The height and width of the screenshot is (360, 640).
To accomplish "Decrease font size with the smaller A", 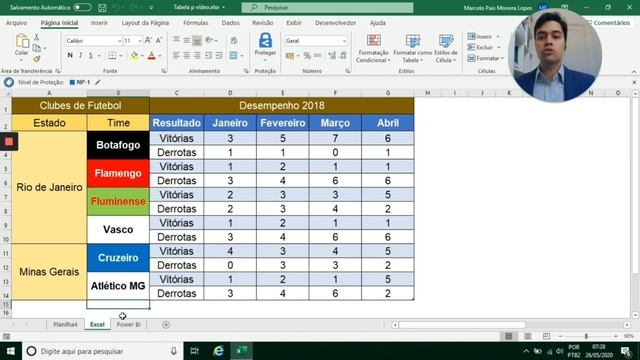I will pyautogui.click(x=159, y=40).
